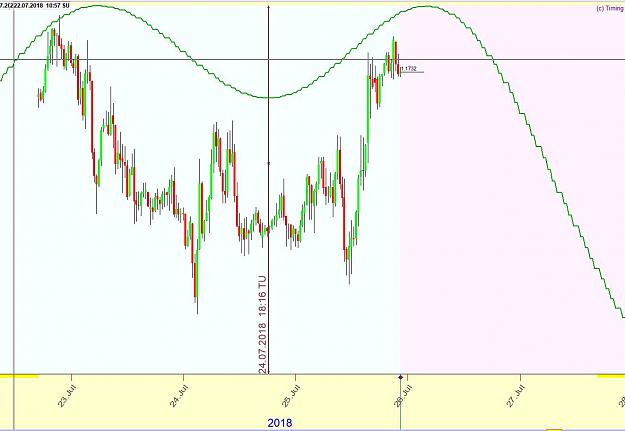The image size is (625, 431).
Task: Click the 24.Jul date label on the time axis
Action: [x=179, y=396]
